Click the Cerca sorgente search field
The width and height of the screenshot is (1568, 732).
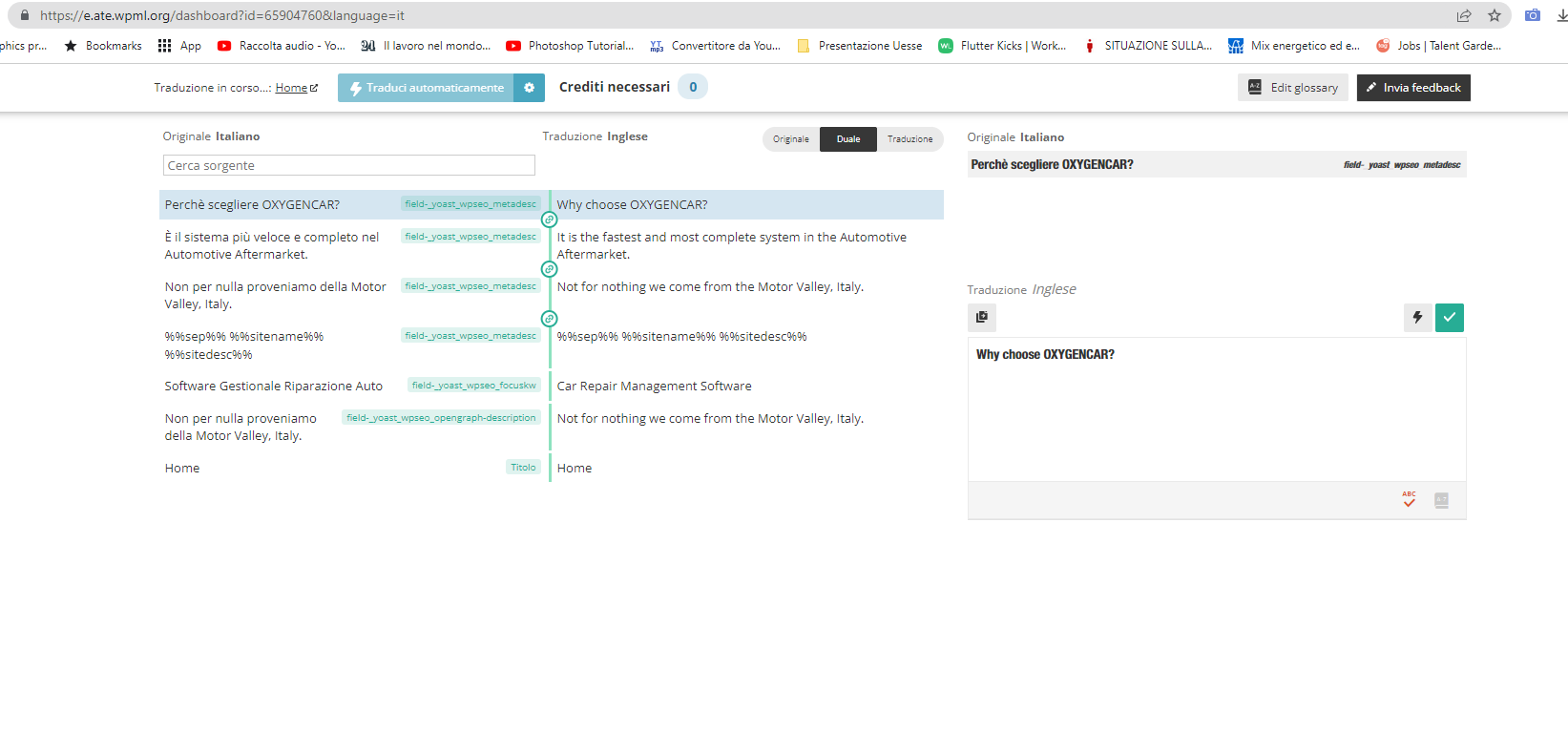[x=348, y=165]
